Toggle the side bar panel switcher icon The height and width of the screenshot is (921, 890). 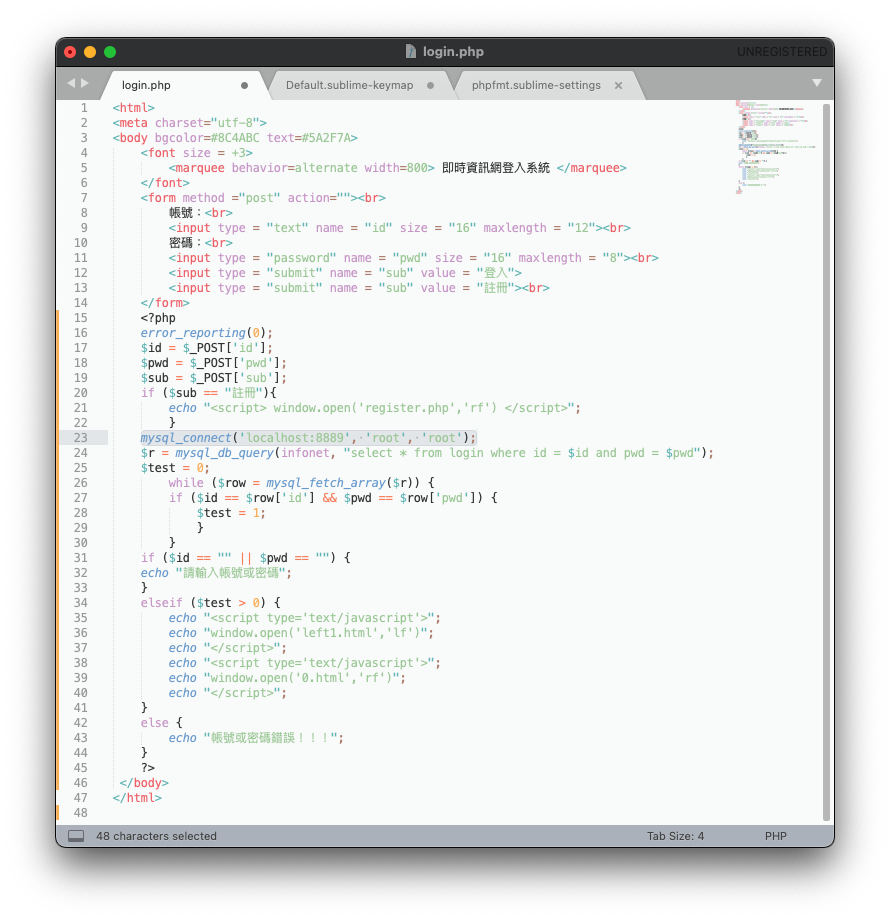click(x=76, y=836)
